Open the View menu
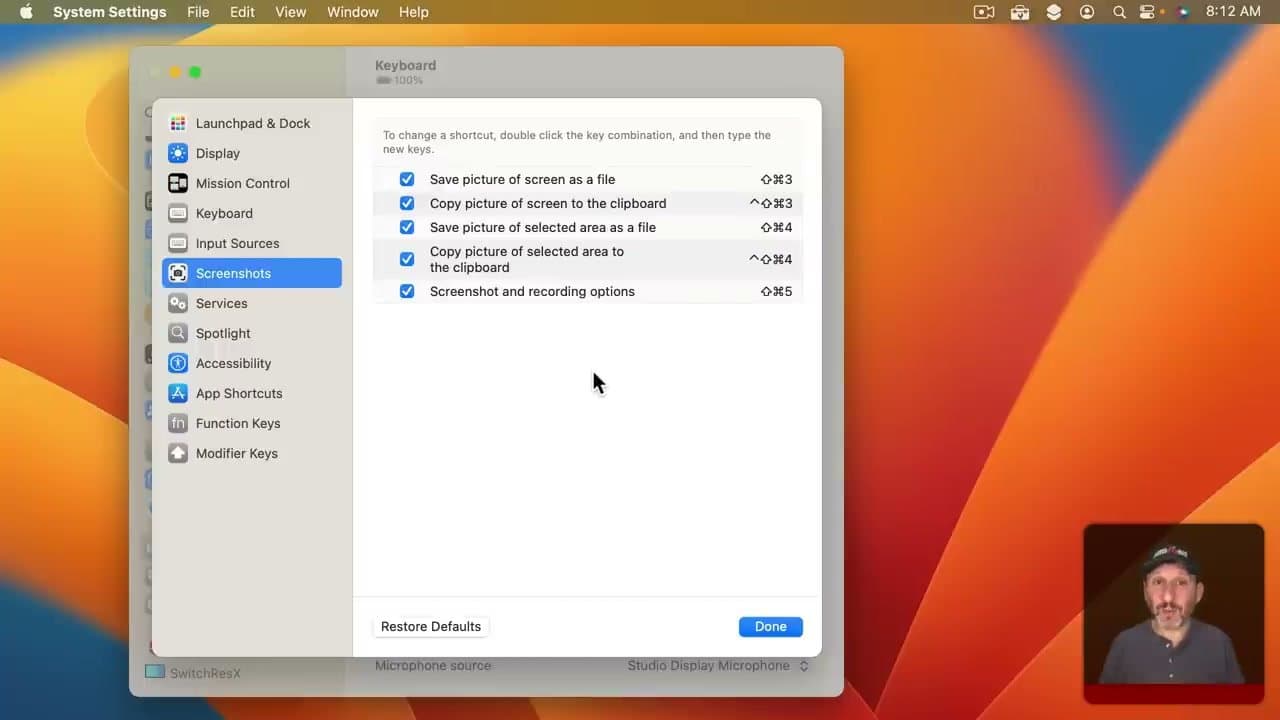 291,12
